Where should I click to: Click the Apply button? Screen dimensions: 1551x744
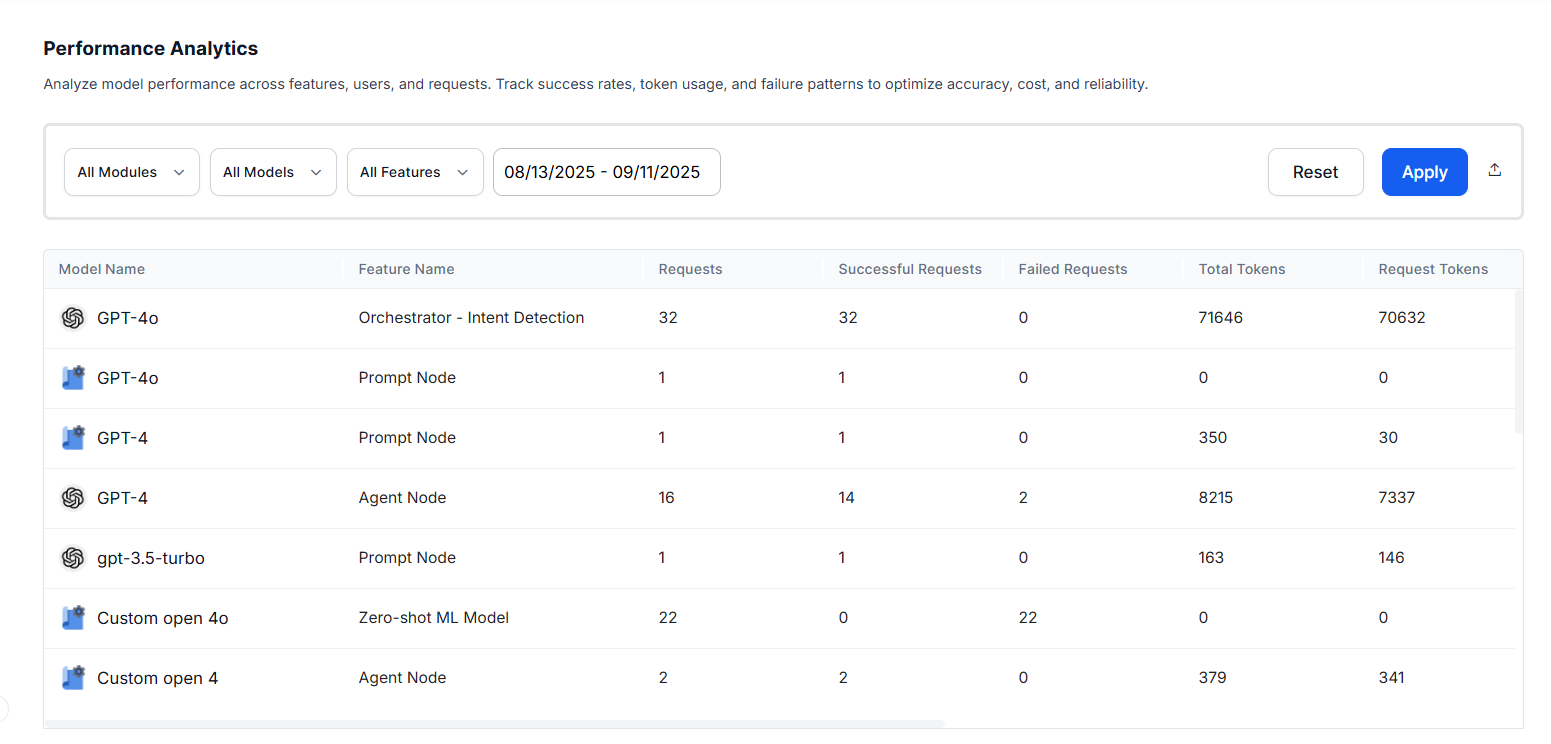point(1424,171)
